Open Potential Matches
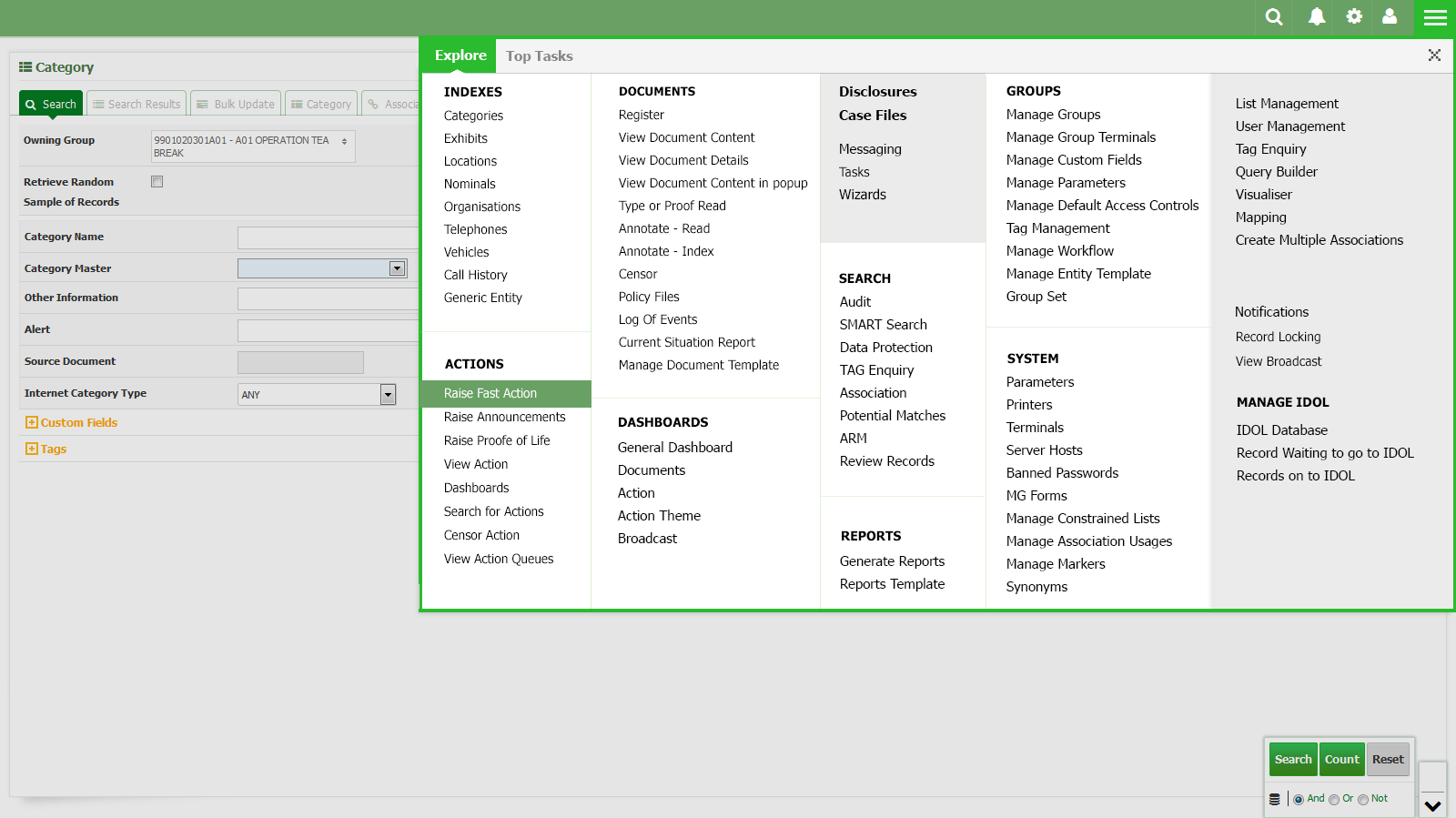The width and height of the screenshot is (1456, 818). (x=893, y=416)
